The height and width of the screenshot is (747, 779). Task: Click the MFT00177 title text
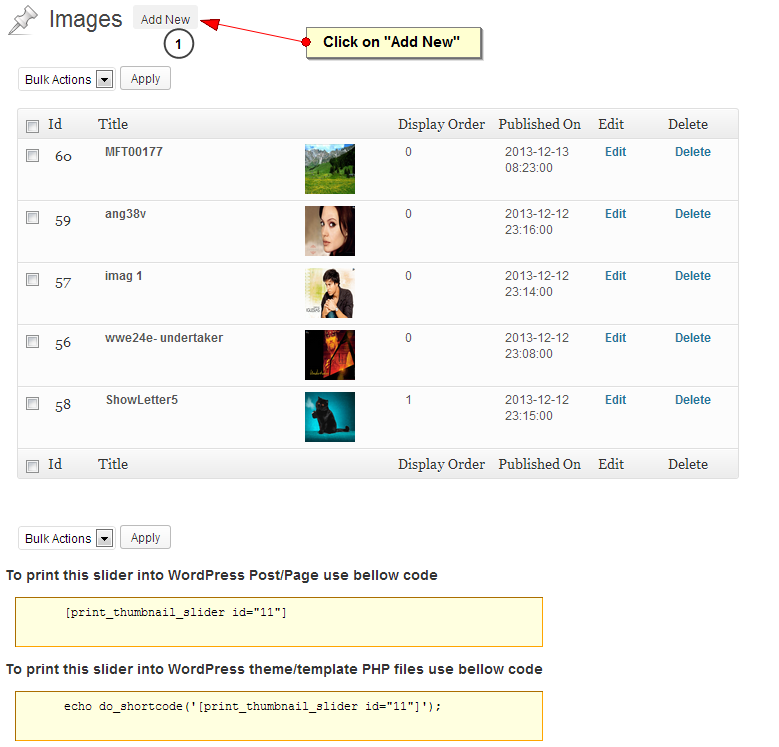[x=134, y=152]
